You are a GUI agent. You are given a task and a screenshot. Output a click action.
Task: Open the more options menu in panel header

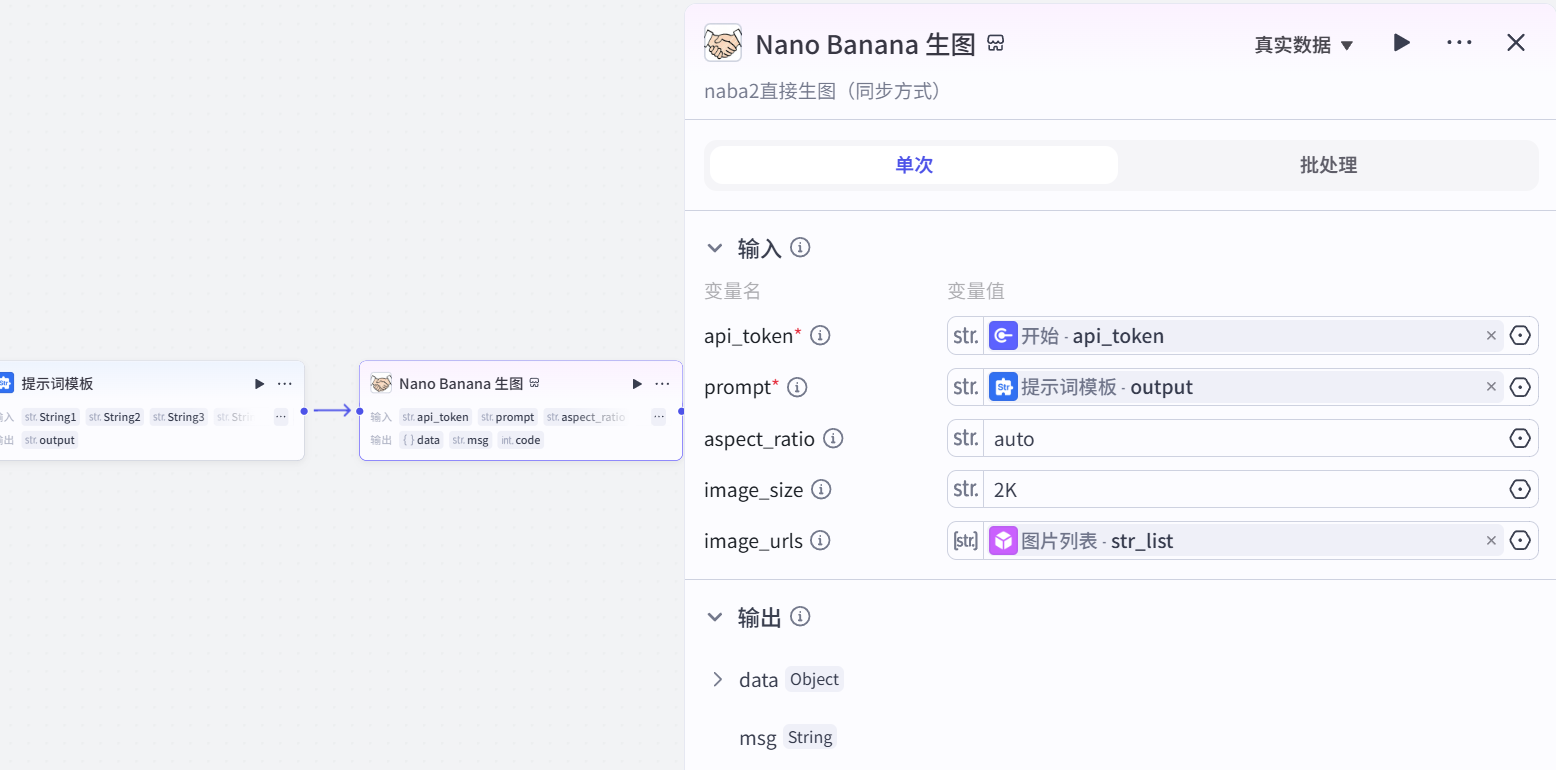point(1459,43)
